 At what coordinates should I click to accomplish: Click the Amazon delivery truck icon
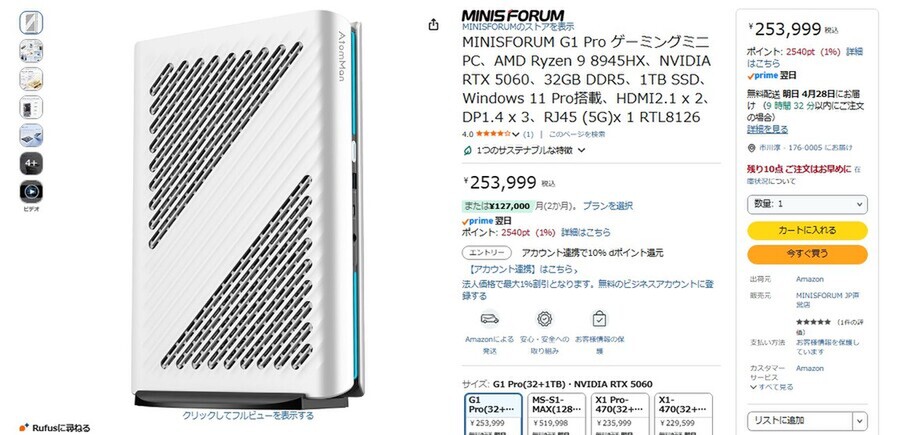(489, 319)
